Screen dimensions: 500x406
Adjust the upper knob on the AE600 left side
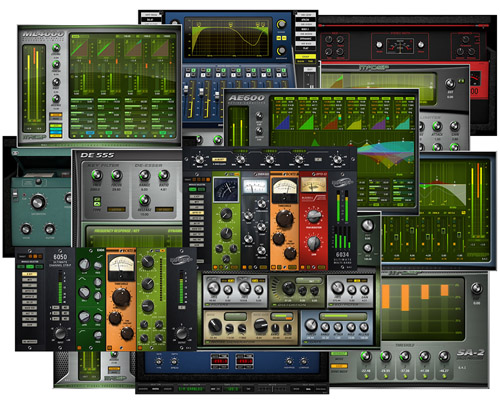pos(259,116)
